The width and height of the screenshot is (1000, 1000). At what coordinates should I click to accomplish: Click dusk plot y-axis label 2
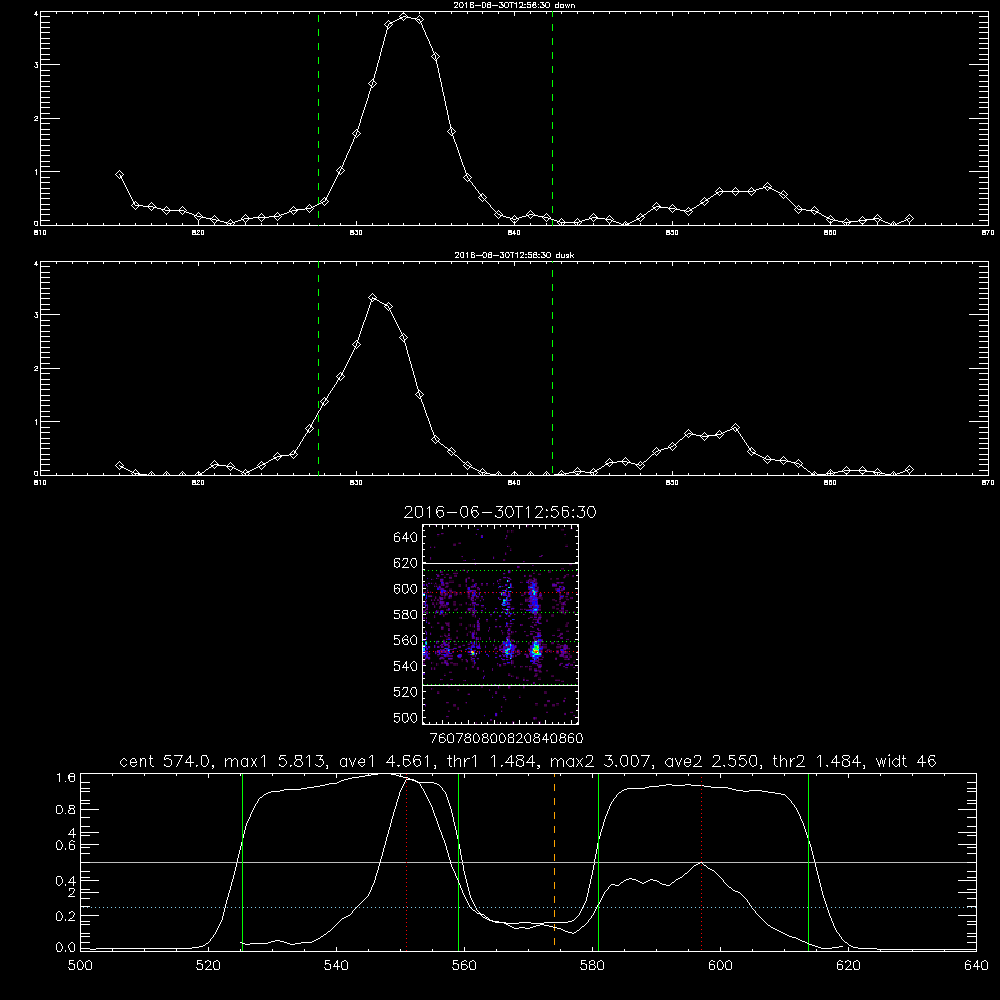pyautogui.click(x=36, y=369)
